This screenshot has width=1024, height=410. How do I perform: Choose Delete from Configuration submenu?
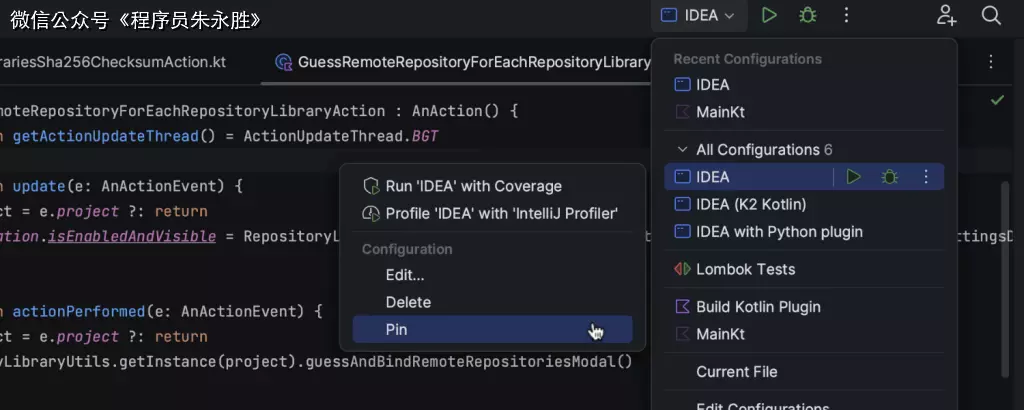(408, 302)
